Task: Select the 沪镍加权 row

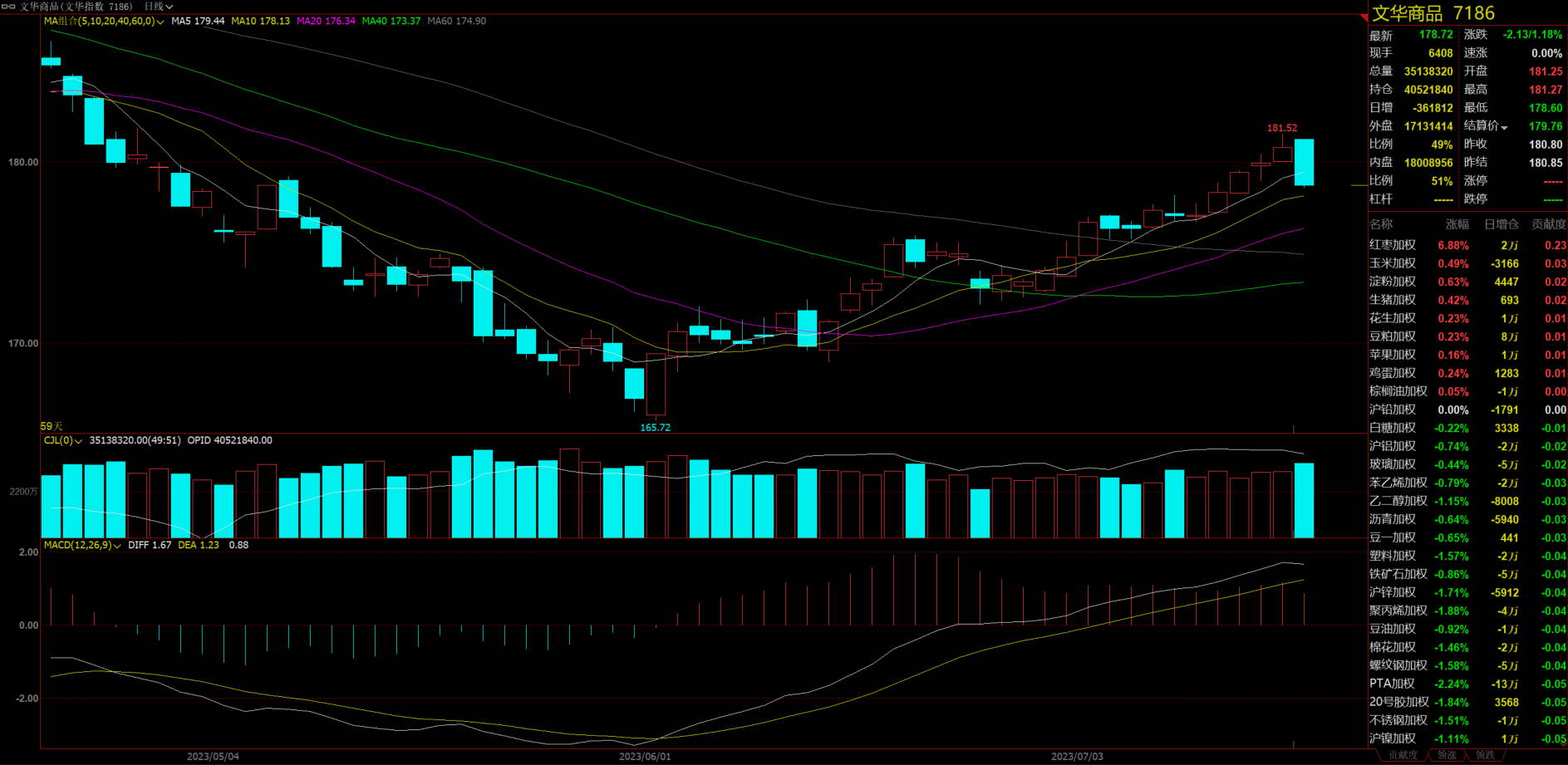Action: point(1467,739)
